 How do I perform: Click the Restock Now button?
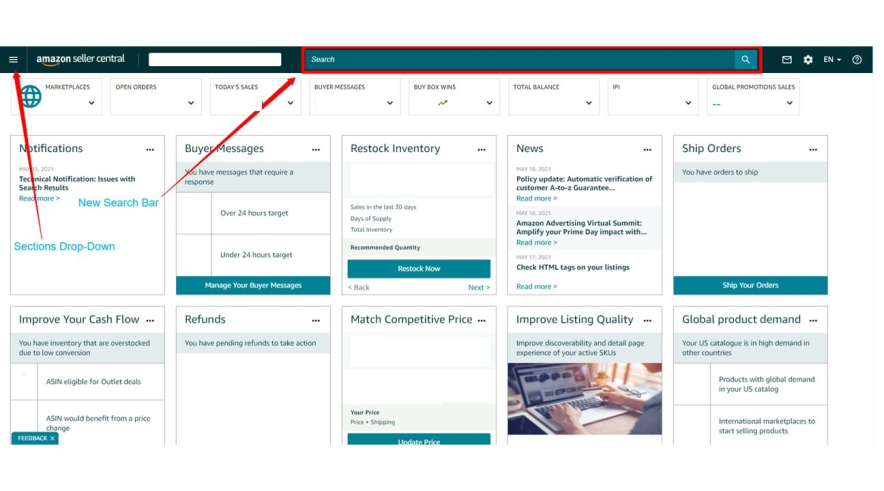tap(419, 269)
